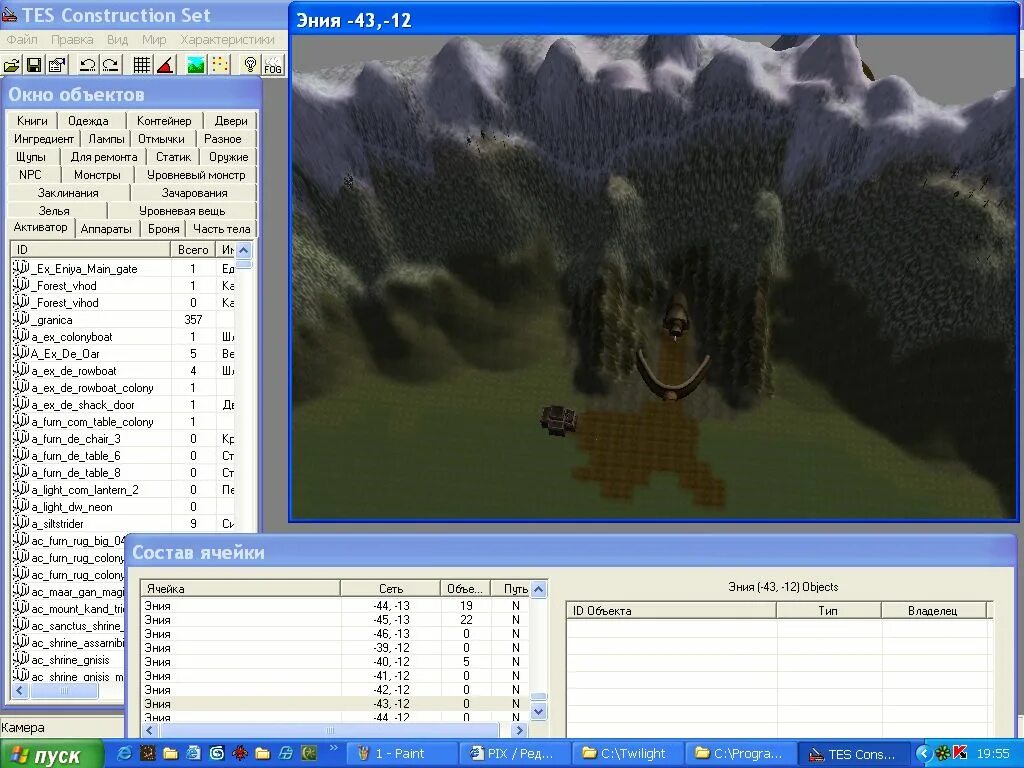Viewport: 1024px width, 768px height.
Task: Switch to the Броня tab
Action: 163,229
